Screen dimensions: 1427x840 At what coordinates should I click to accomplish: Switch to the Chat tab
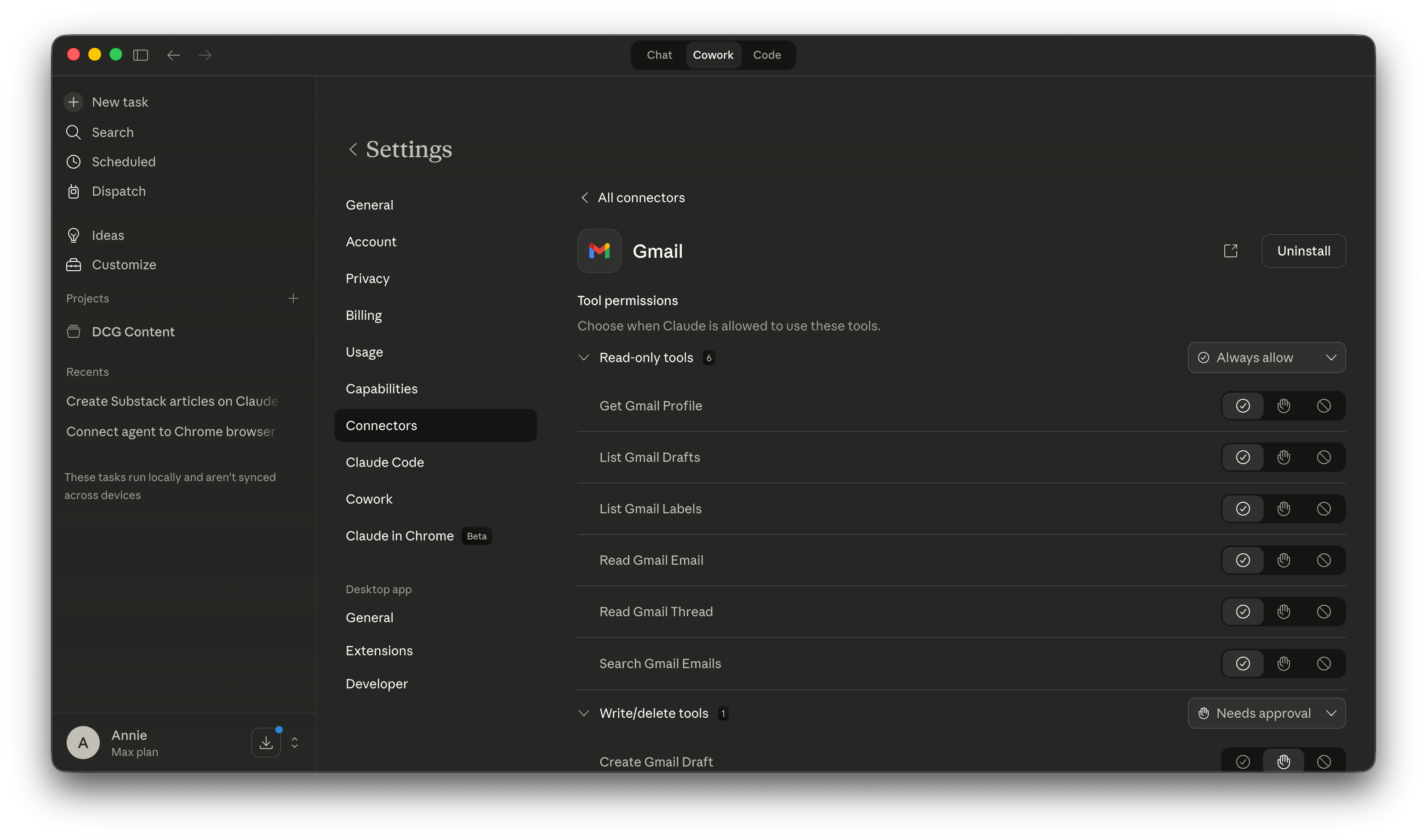[x=659, y=55]
